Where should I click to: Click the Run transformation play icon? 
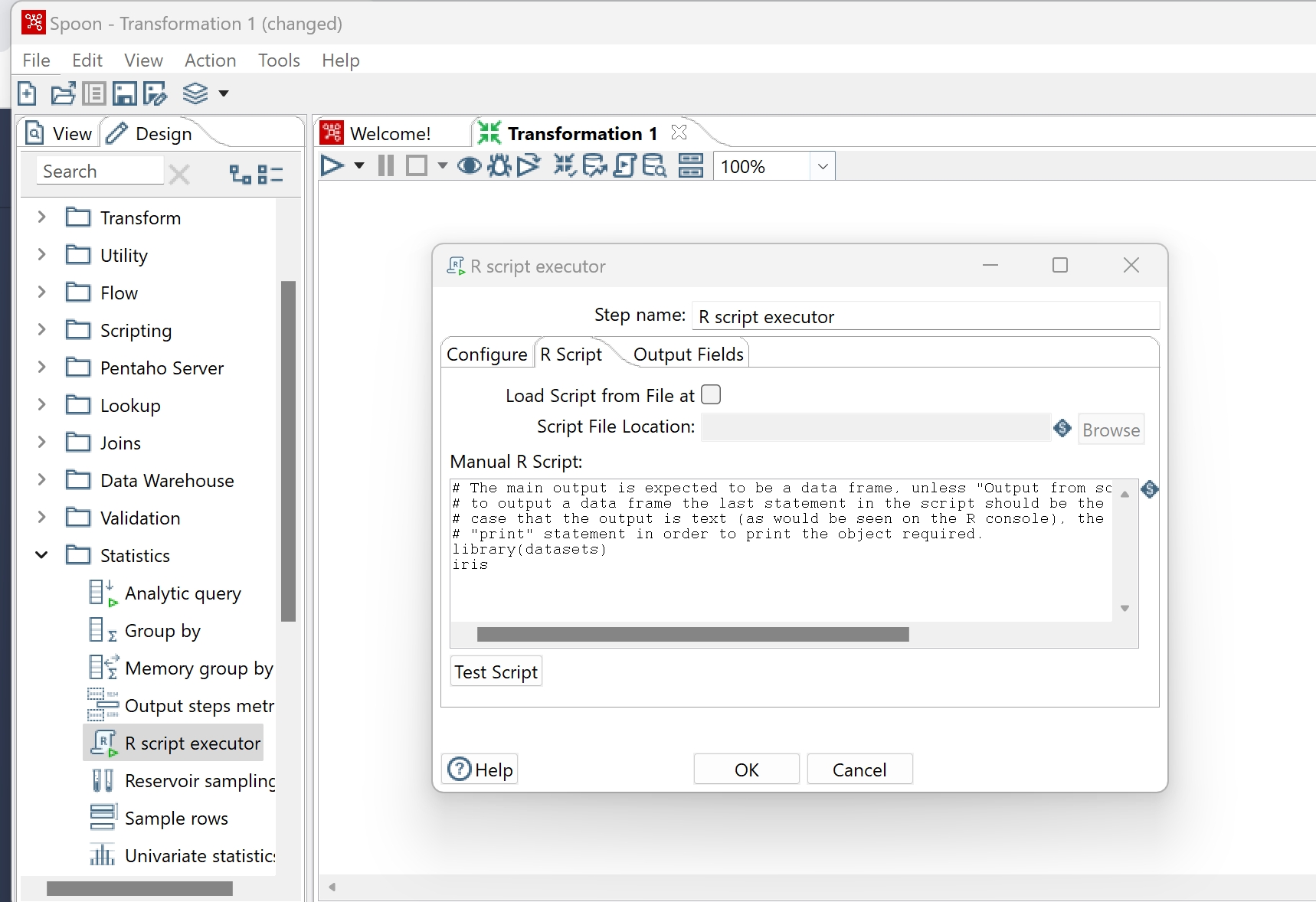(x=332, y=166)
